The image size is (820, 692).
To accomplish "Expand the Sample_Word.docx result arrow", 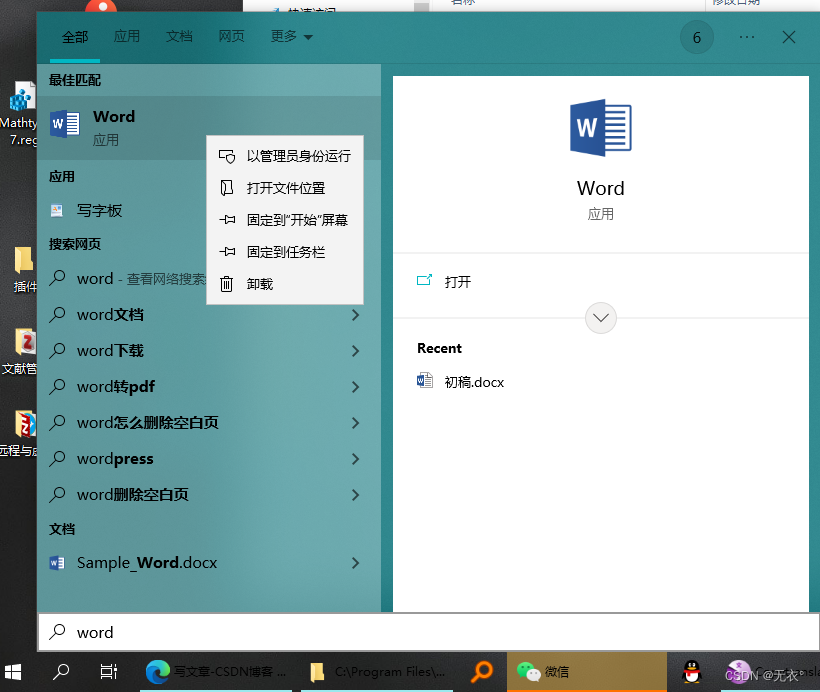I will (x=356, y=563).
